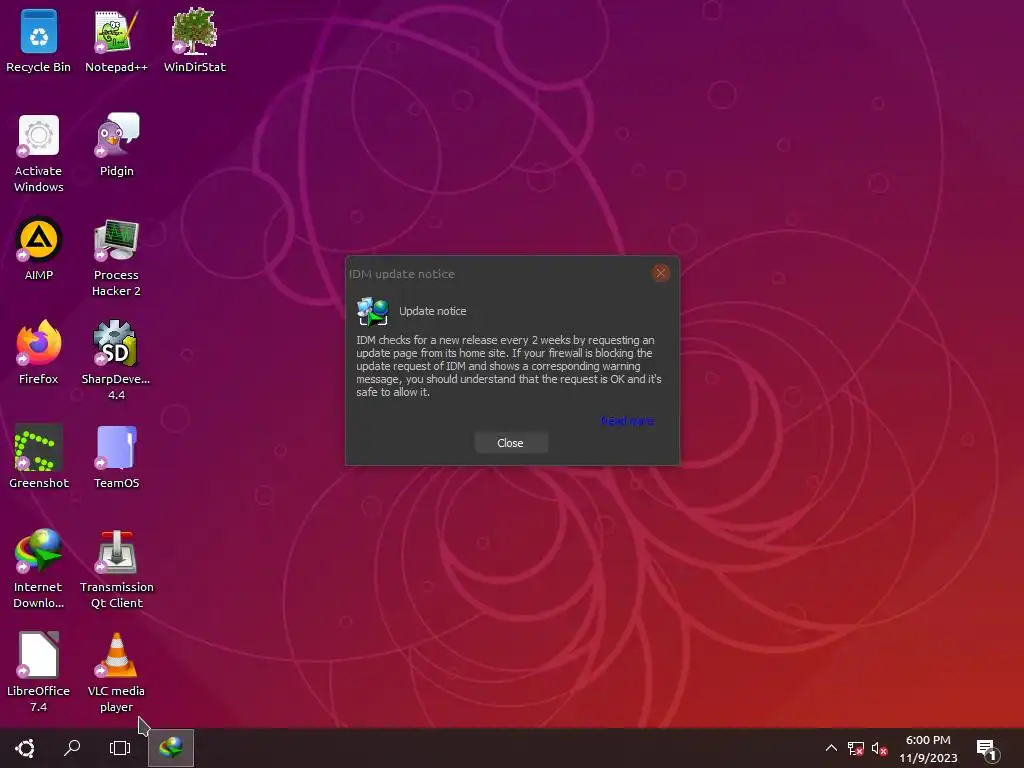This screenshot has height=768, width=1024.
Task: Click Close in the IDM update notice
Action: click(511, 443)
